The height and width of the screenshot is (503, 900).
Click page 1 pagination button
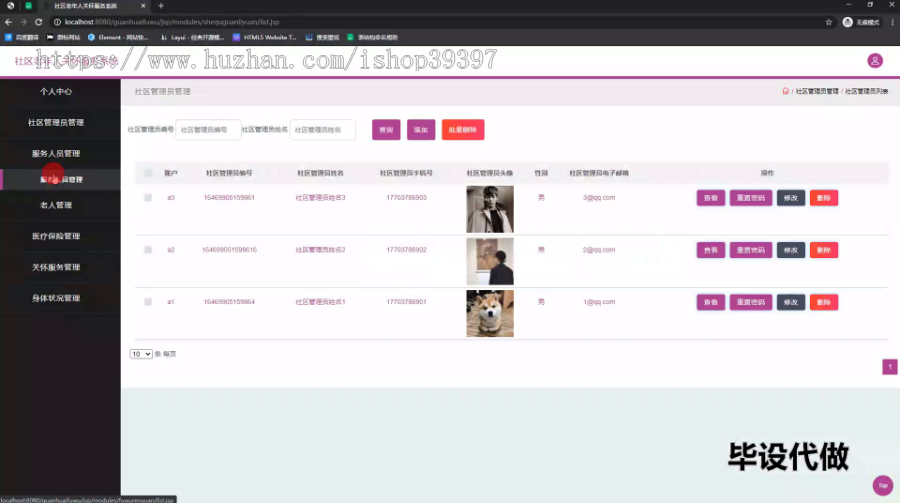(x=890, y=366)
